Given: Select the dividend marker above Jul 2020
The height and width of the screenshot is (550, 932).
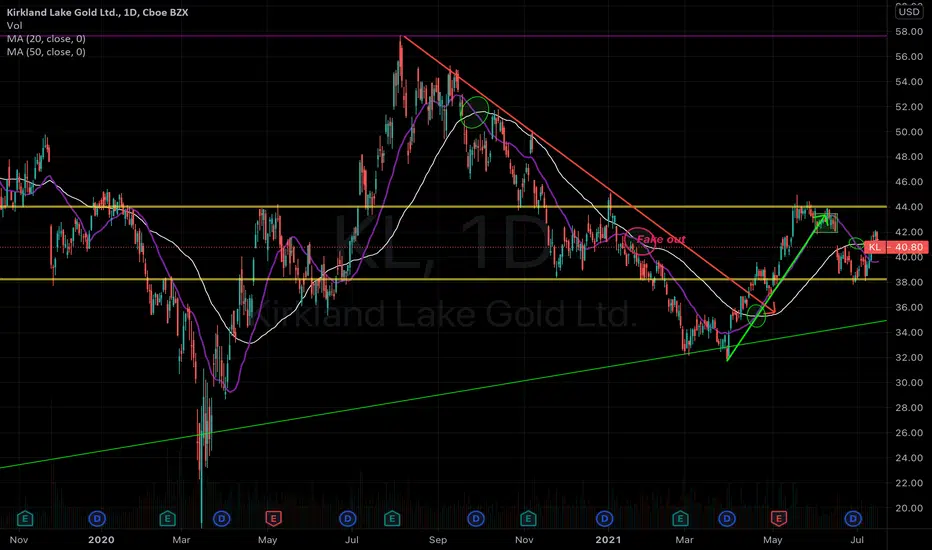Looking at the screenshot, I should [x=348, y=519].
